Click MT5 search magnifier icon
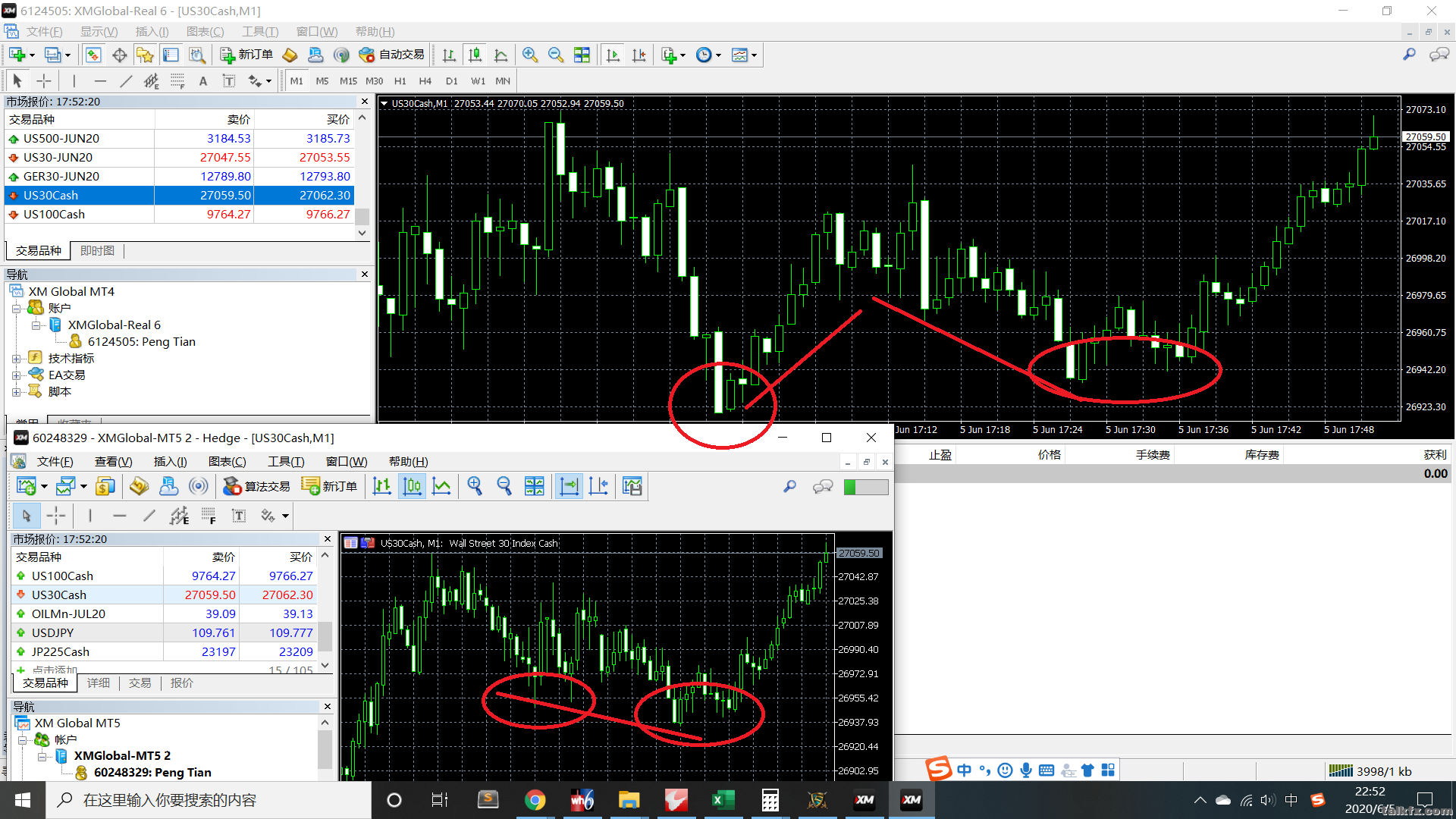The width and height of the screenshot is (1456, 819). pyautogui.click(x=789, y=487)
